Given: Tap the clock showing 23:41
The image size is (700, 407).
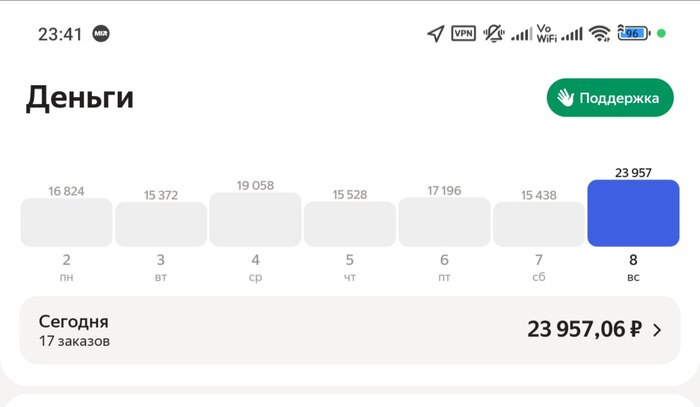Looking at the screenshot, I should [x=60, y=34].
